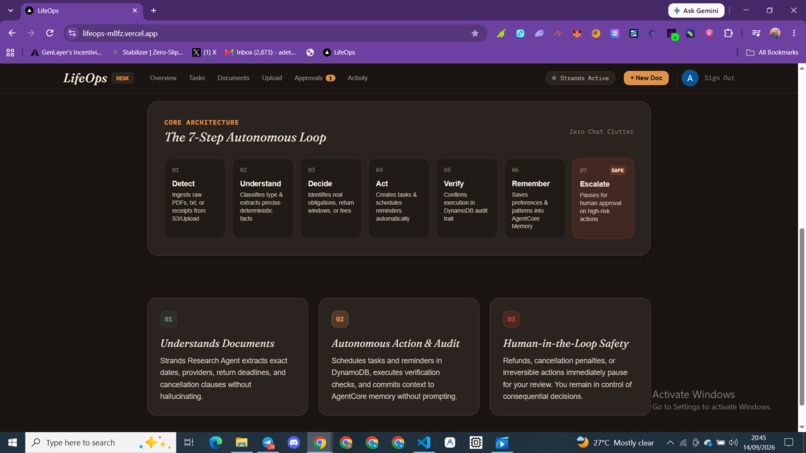Open the MetaMask fox extension
Screen dimensions: 806x453
[x=577, y=33]
